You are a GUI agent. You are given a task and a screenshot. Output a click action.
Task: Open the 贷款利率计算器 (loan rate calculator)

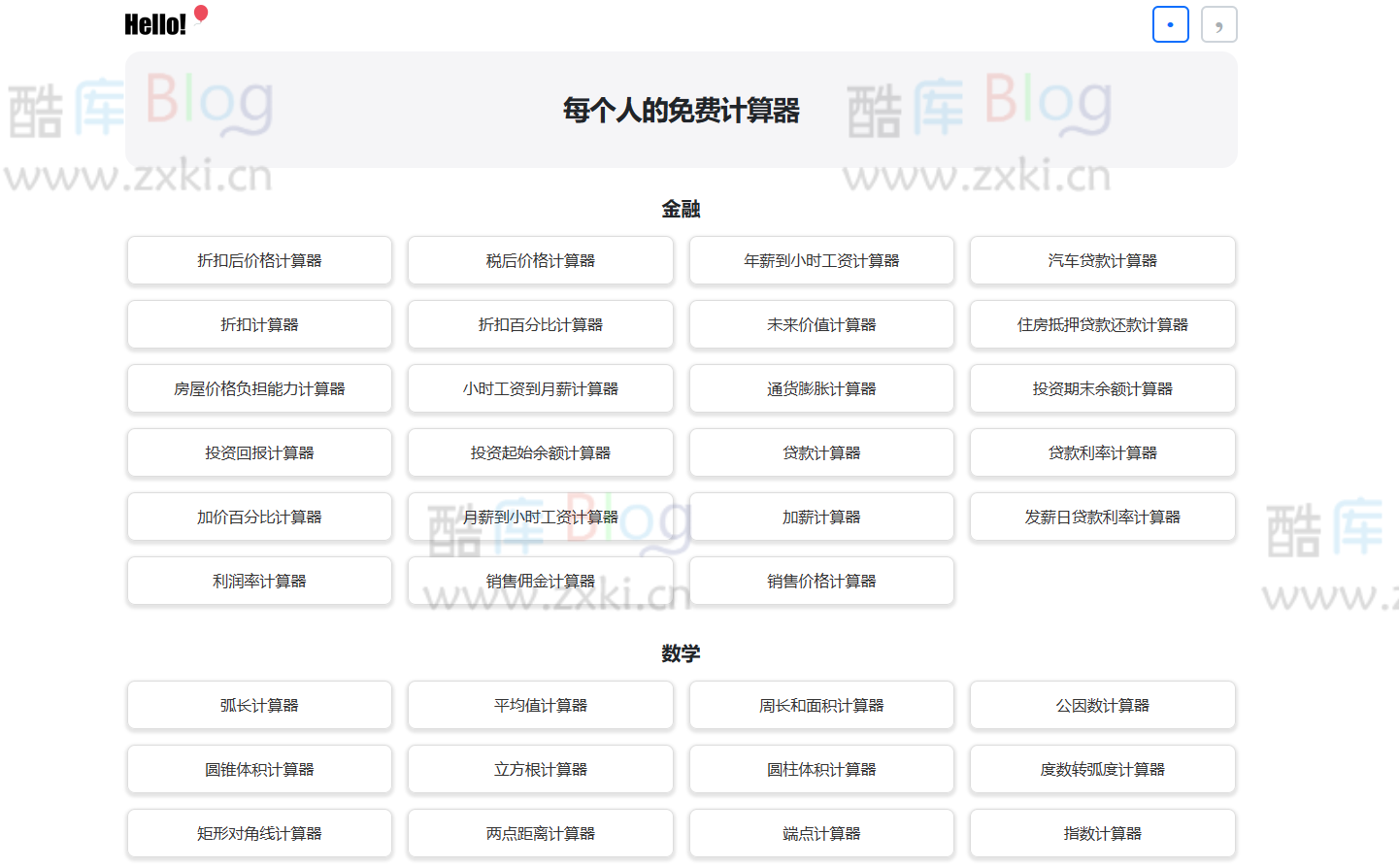(x=1102, y=452)
